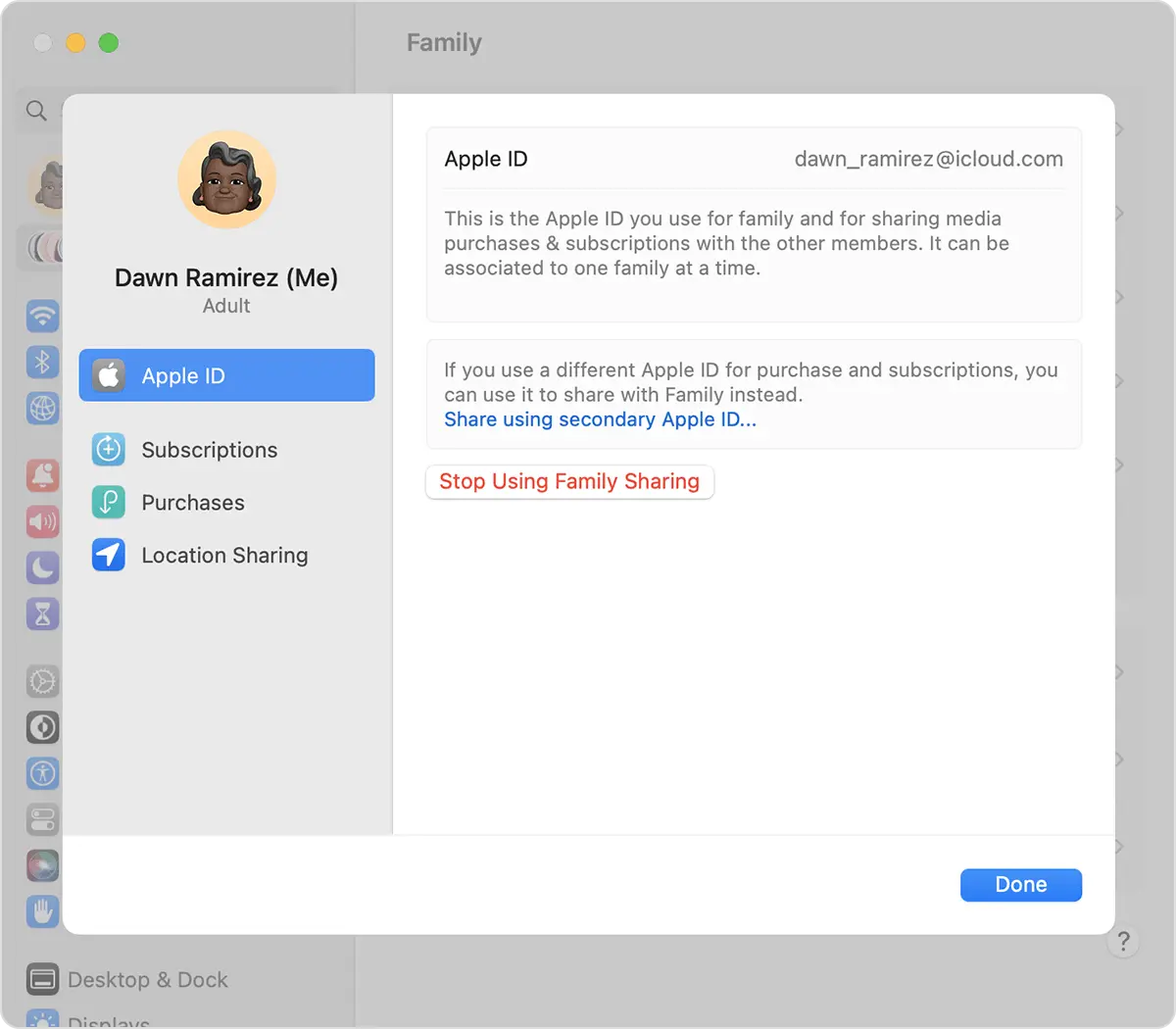Select Siri icon in sidebar
This screenshot has height=1029, width=1176.
[x=43, y=866]
